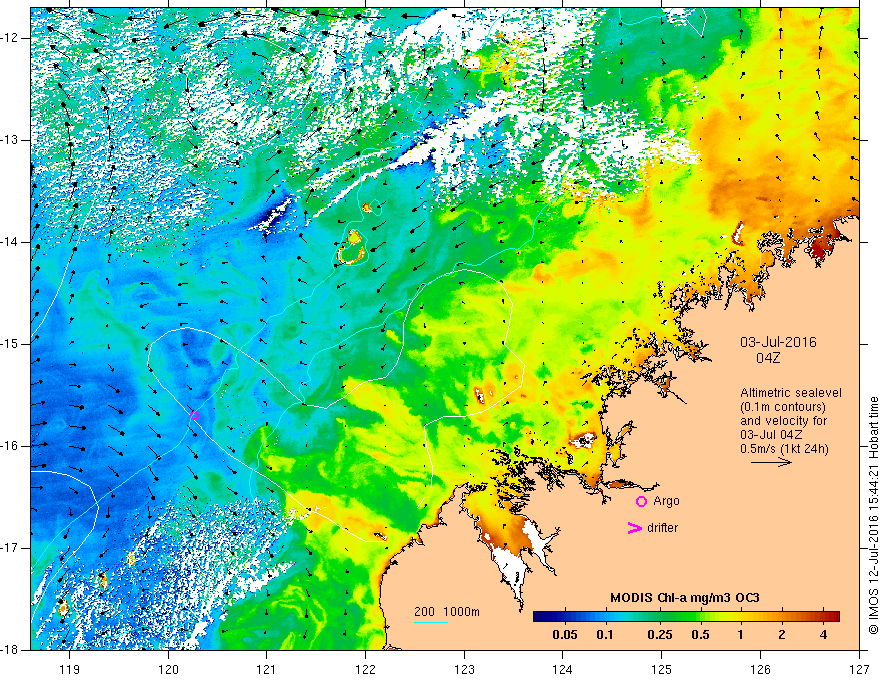Click the '03-Jul-2016' date text
The height and width of the screenshot is (680, 880).
pos(778,342)
